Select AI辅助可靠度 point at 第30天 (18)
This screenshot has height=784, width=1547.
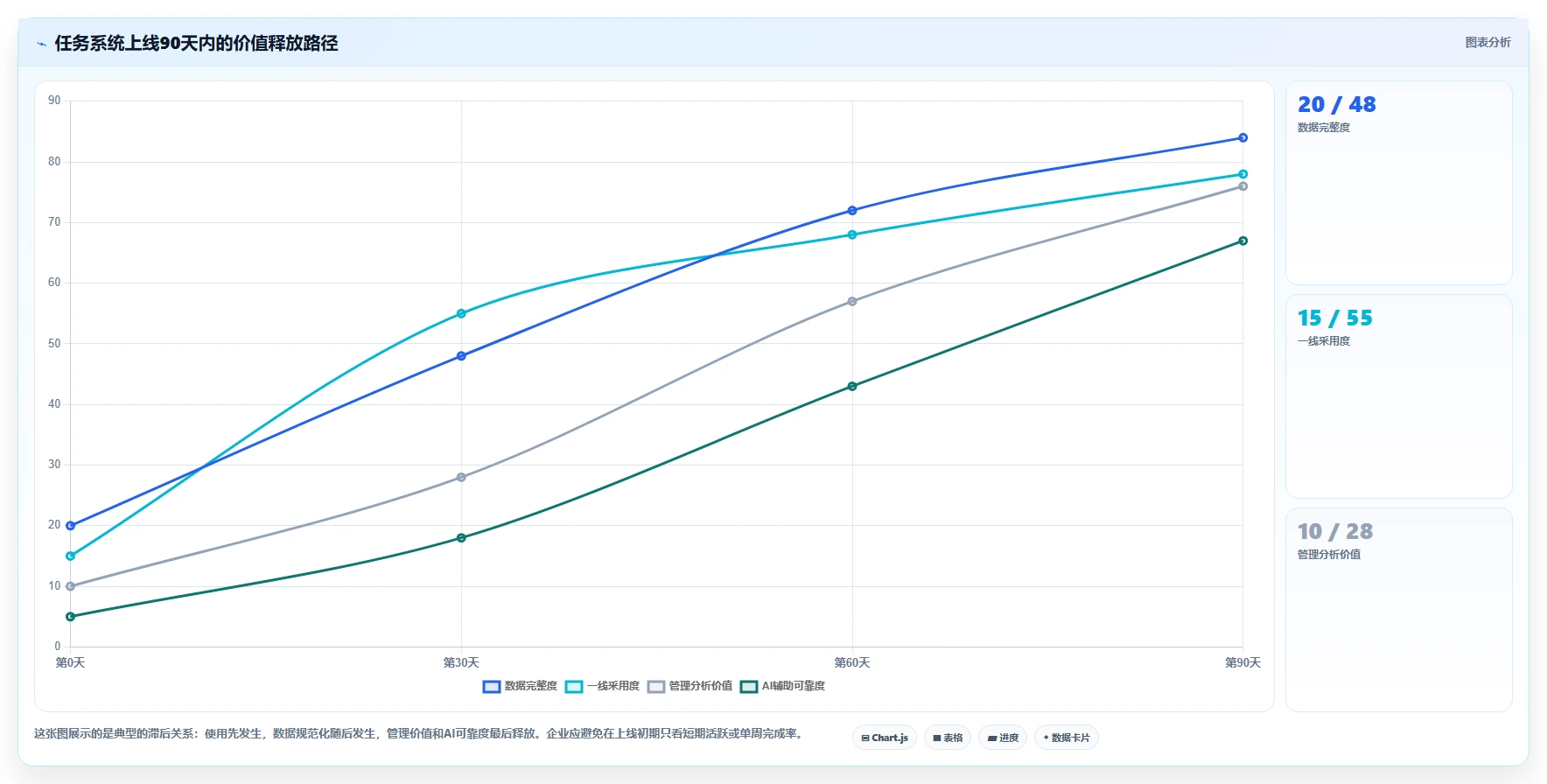pyautogui.click(x=461, y=538)
